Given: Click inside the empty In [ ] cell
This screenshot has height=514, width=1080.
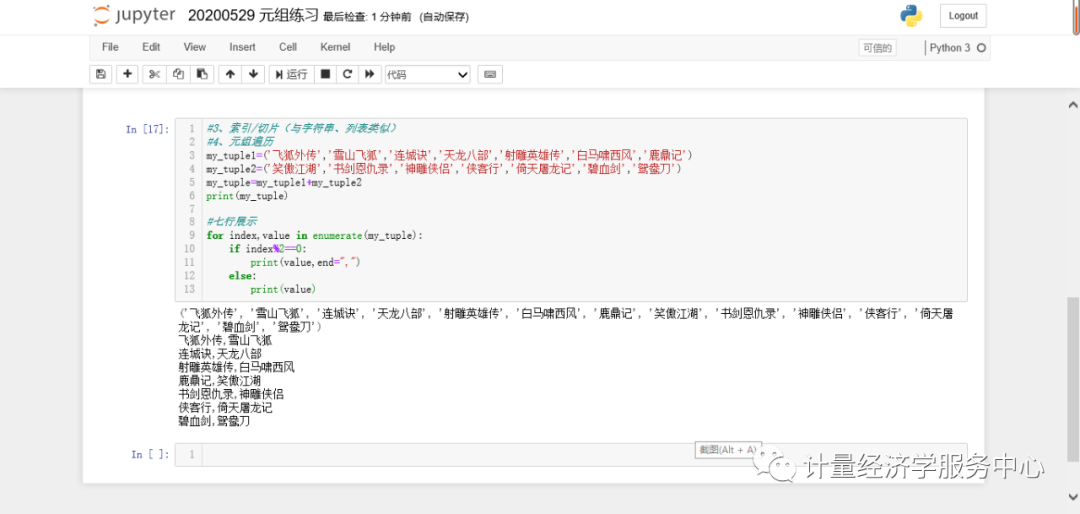Looking at the screenshot, I should point(584,455).
